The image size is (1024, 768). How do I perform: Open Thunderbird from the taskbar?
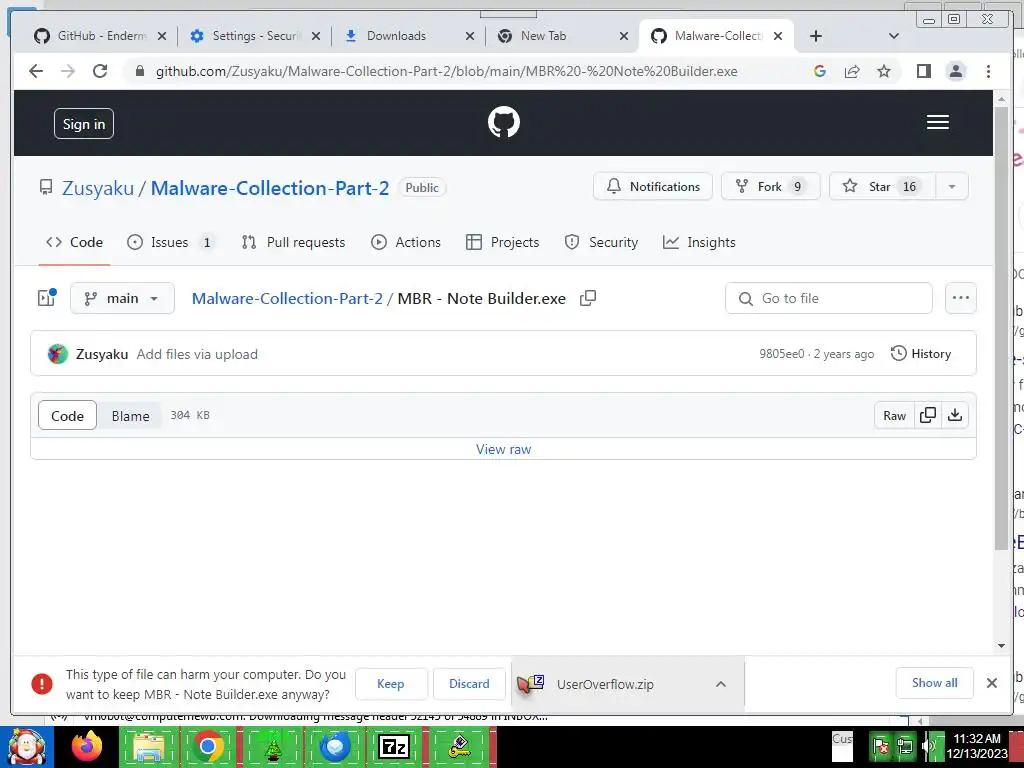pos(334,746)
